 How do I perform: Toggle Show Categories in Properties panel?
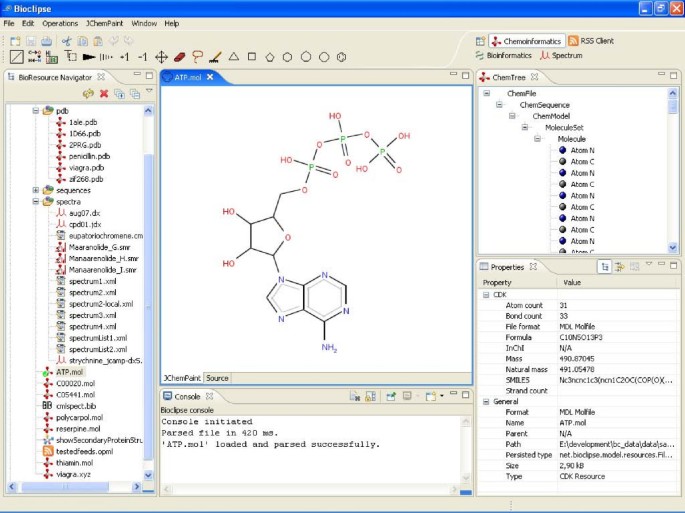tap(605, 267)
